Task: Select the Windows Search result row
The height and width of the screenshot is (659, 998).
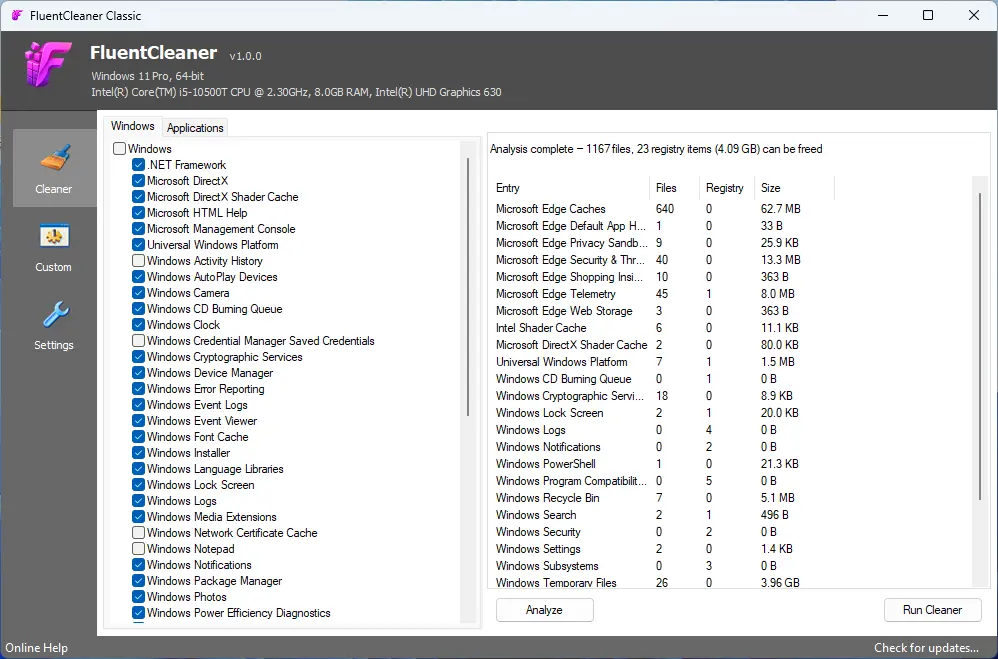Action: [x=662, y=514]
